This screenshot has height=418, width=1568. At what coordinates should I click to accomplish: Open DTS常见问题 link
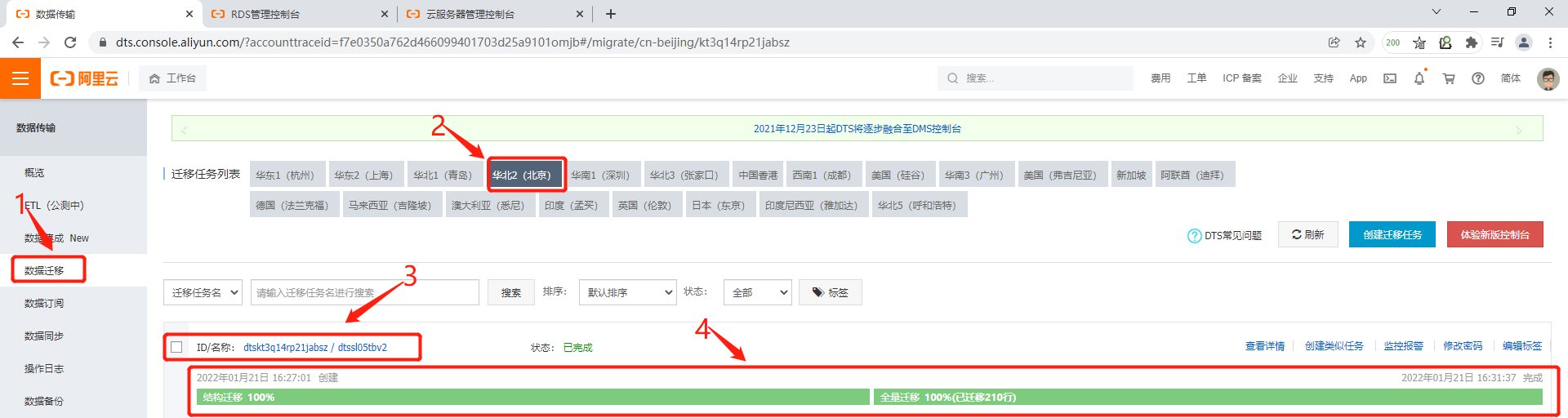click(1225, 235)
